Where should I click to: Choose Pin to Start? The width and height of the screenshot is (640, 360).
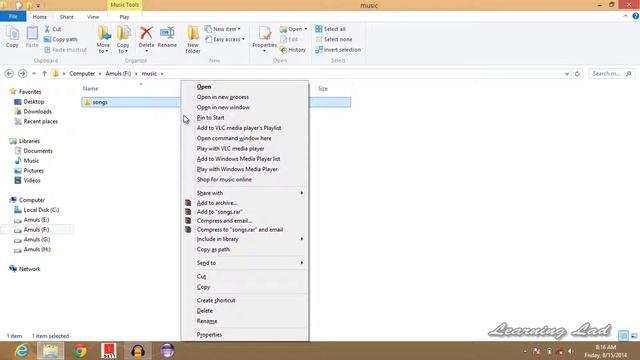[245, 118]
